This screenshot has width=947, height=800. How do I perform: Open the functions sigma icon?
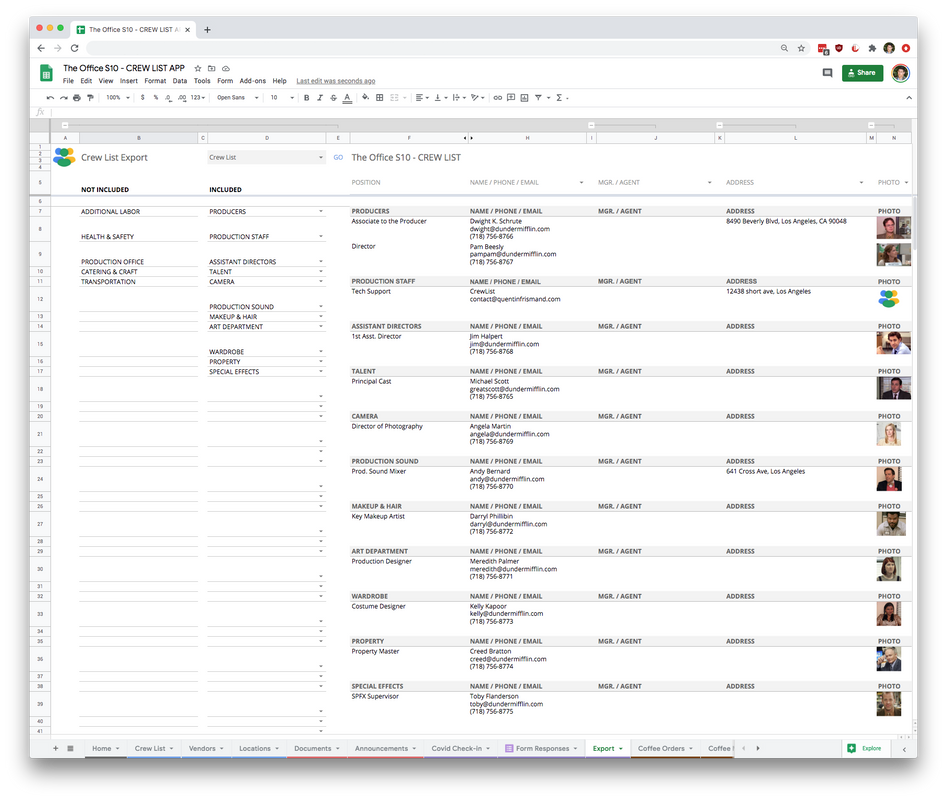click(x=559, y=98)
